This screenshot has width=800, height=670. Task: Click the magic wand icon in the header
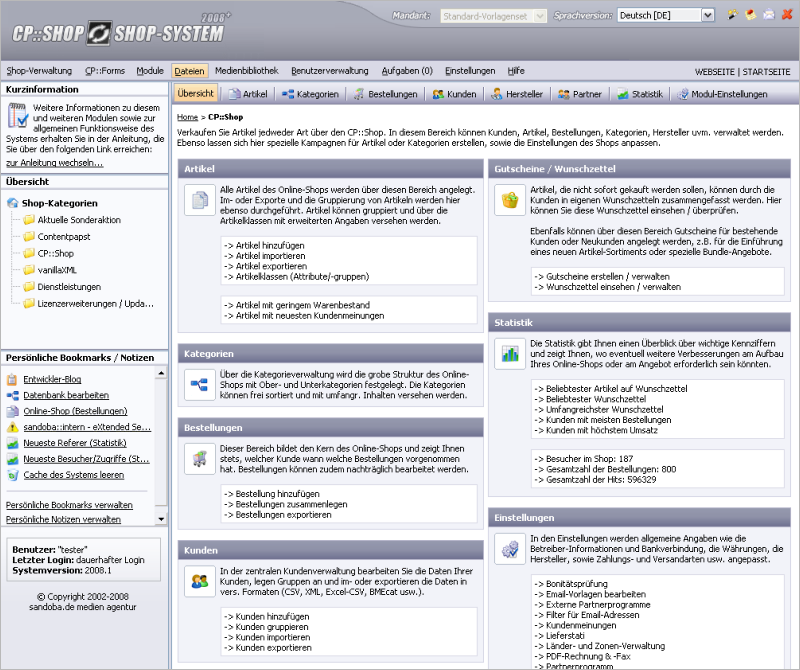click(733, 15)
